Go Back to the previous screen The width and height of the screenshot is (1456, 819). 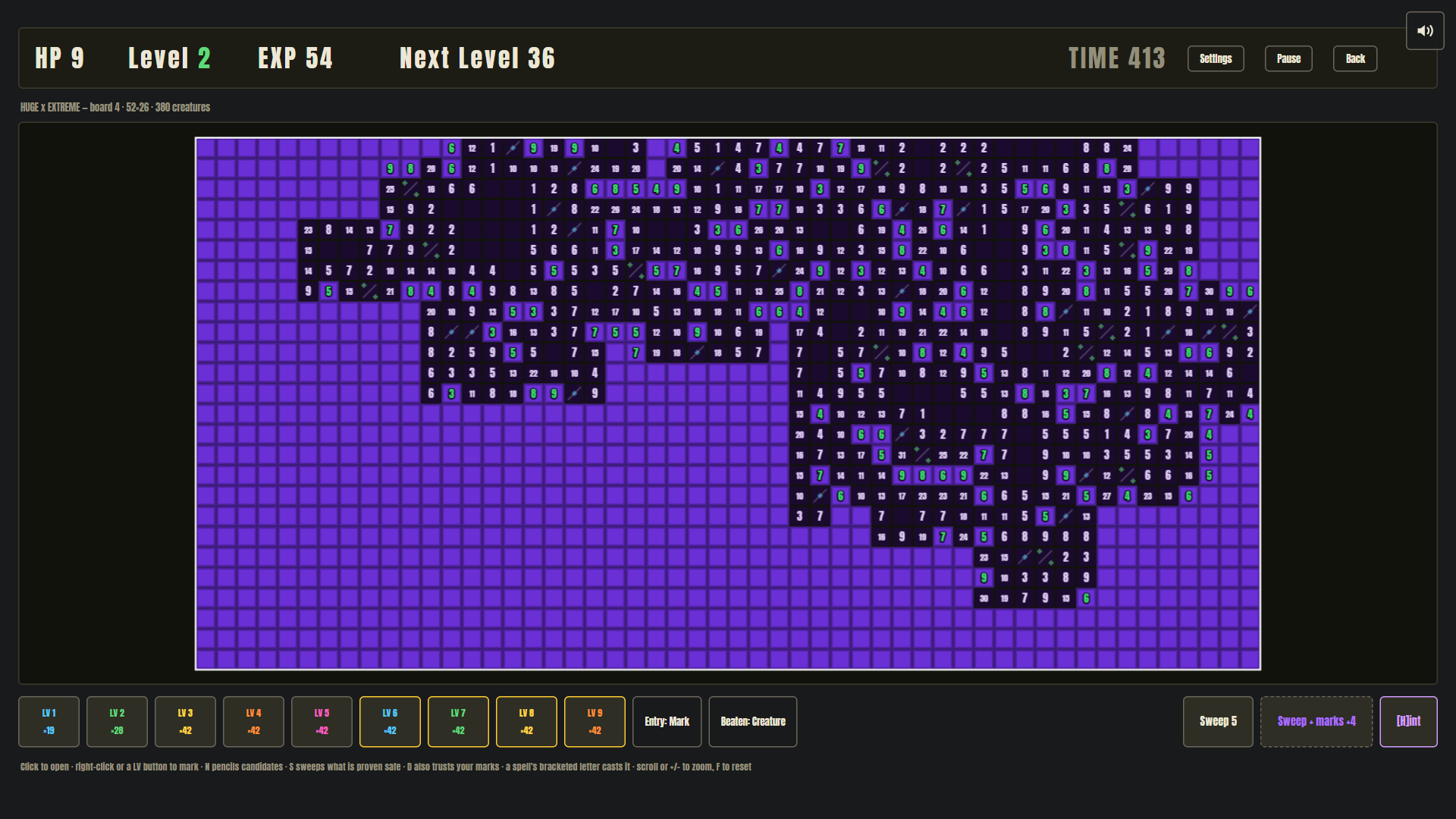tap(1355, 58)
